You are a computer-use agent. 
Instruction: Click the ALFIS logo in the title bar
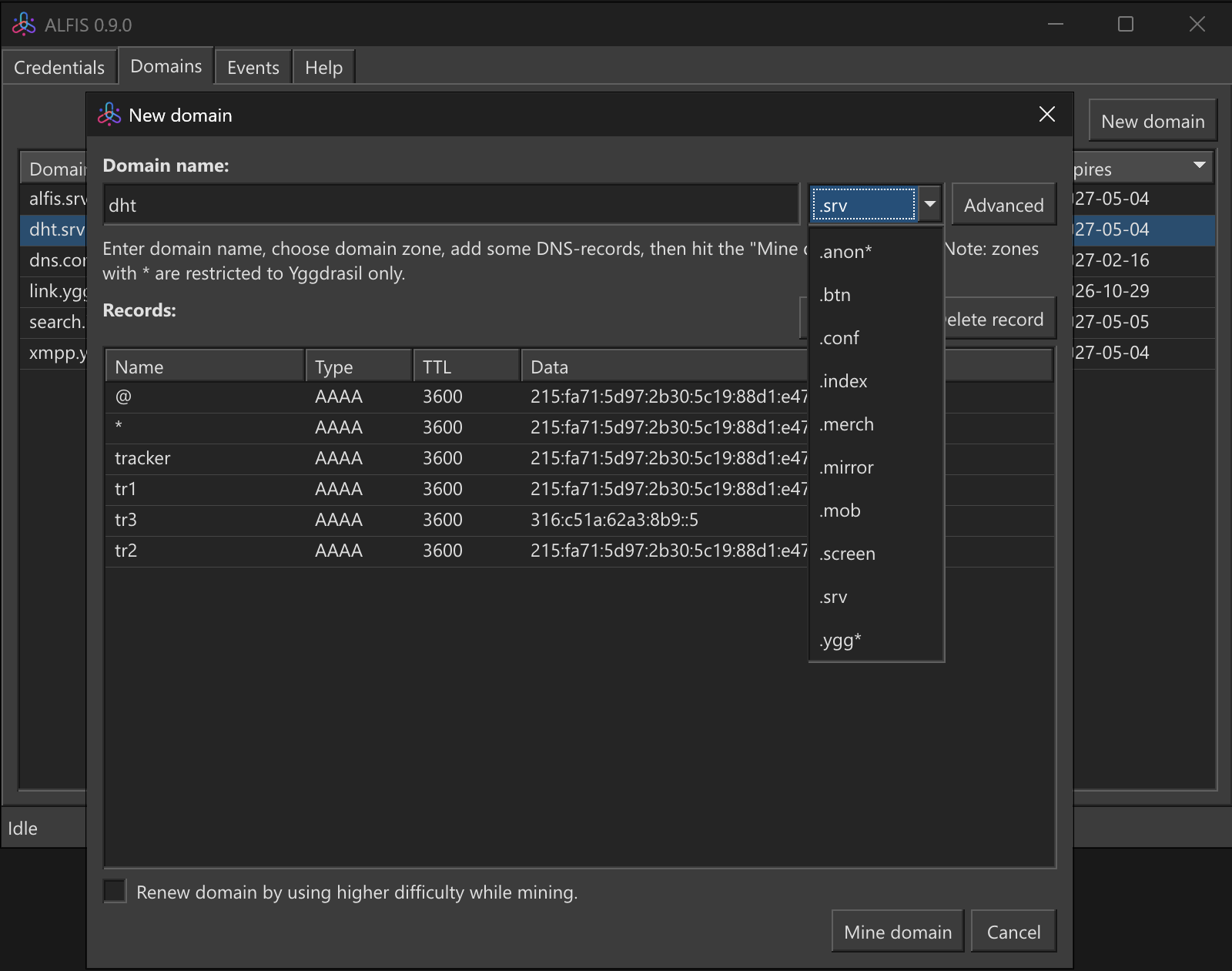click(x=24, y=25)
